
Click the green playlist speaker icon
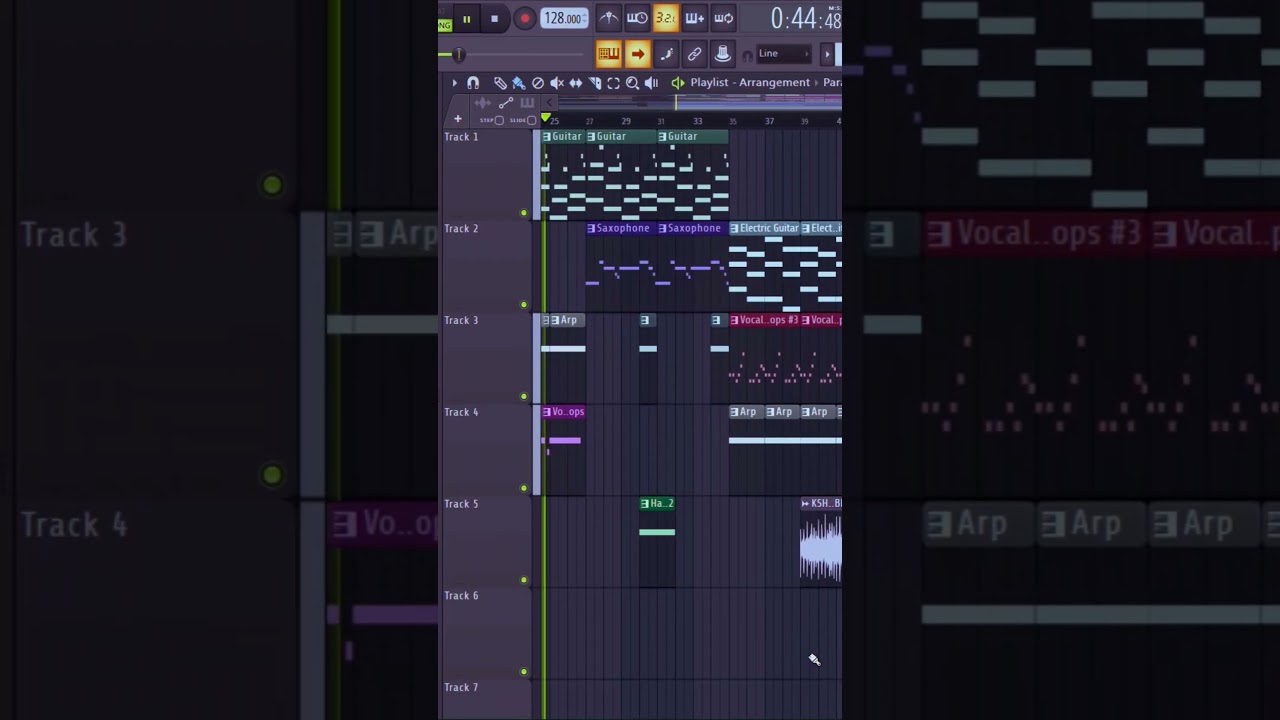[678, 83]
